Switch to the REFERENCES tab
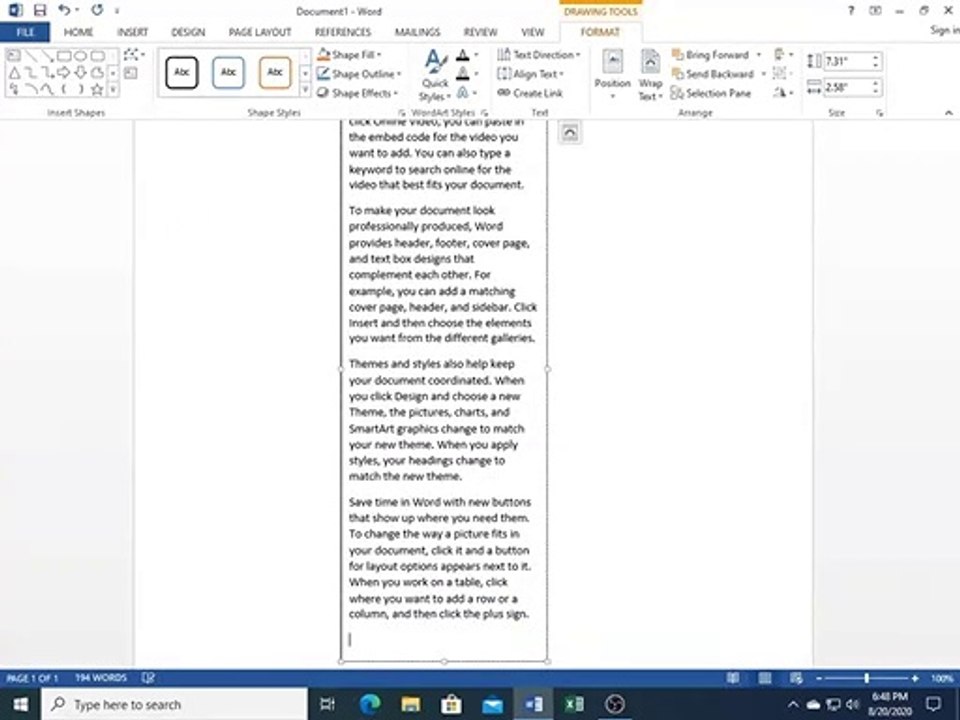 coord(343,32)
